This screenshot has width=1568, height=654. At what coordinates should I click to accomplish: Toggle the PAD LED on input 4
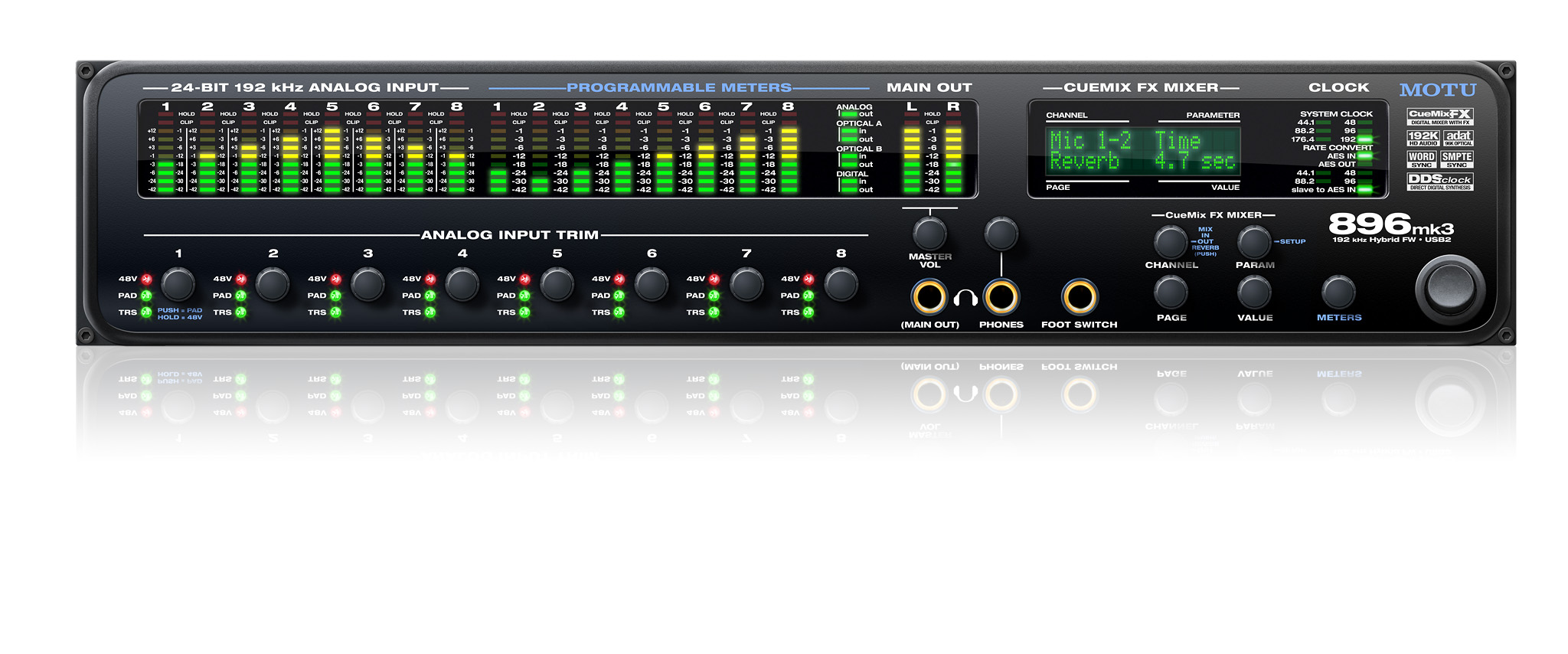[430, 296]
